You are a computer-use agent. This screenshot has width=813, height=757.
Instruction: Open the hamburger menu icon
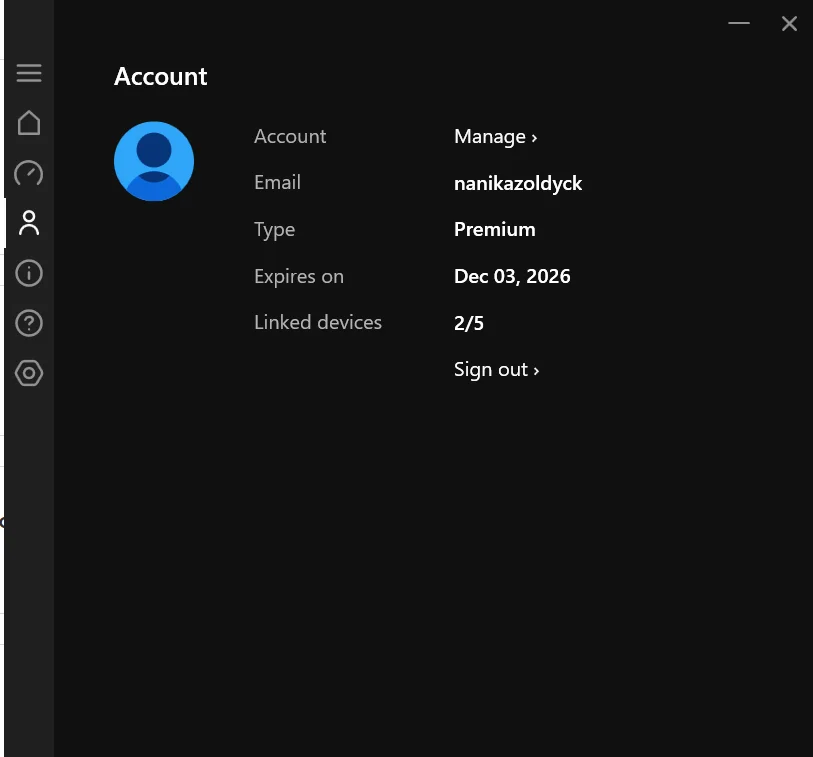click(29, 73)
